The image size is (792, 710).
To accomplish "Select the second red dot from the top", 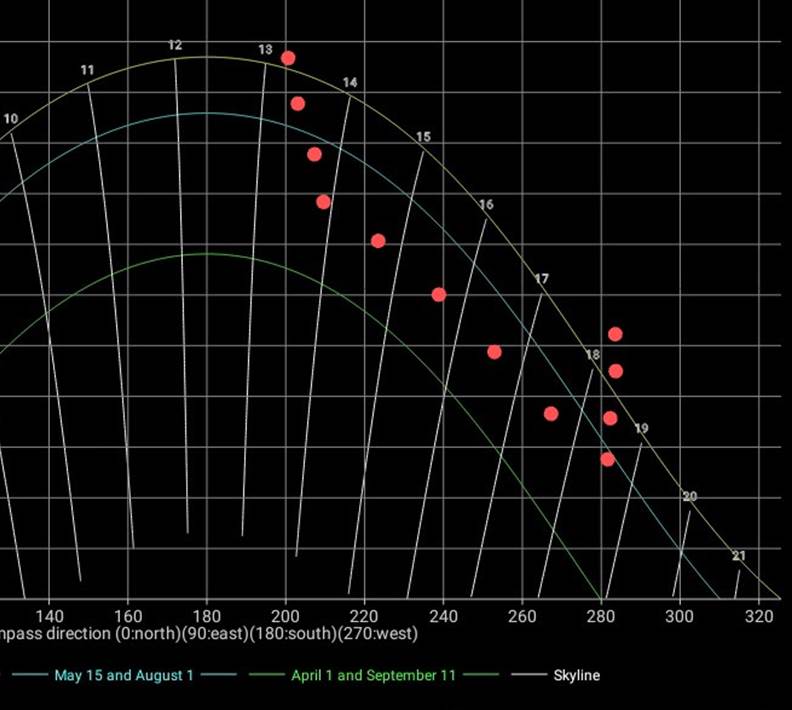I will (298, 103).
